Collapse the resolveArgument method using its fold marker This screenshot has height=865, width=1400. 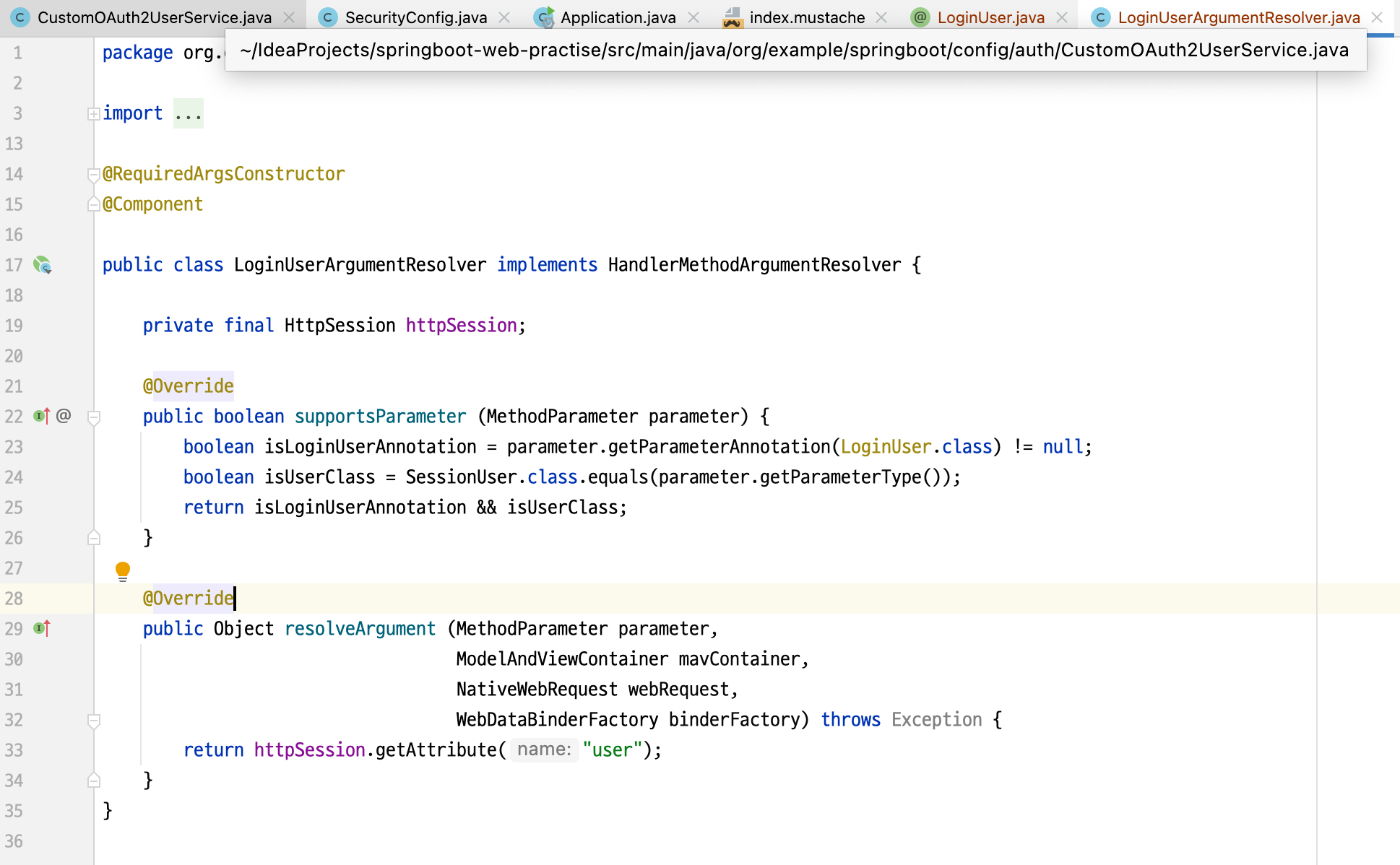pyautogui.click(x=93, y=721)
